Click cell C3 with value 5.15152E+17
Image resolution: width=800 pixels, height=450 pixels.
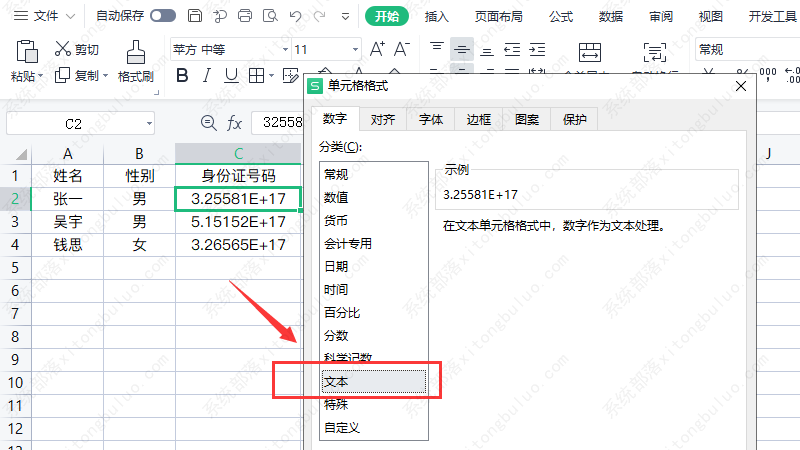[x=238, y=221]
